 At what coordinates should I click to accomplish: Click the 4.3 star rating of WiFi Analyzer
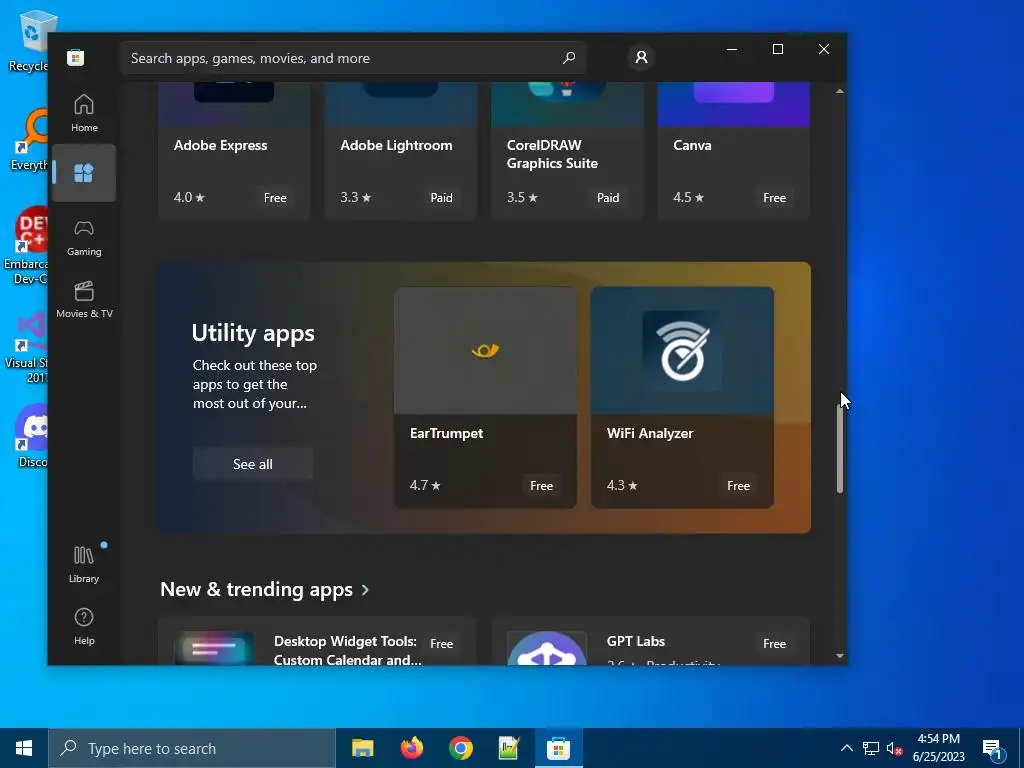622,485
